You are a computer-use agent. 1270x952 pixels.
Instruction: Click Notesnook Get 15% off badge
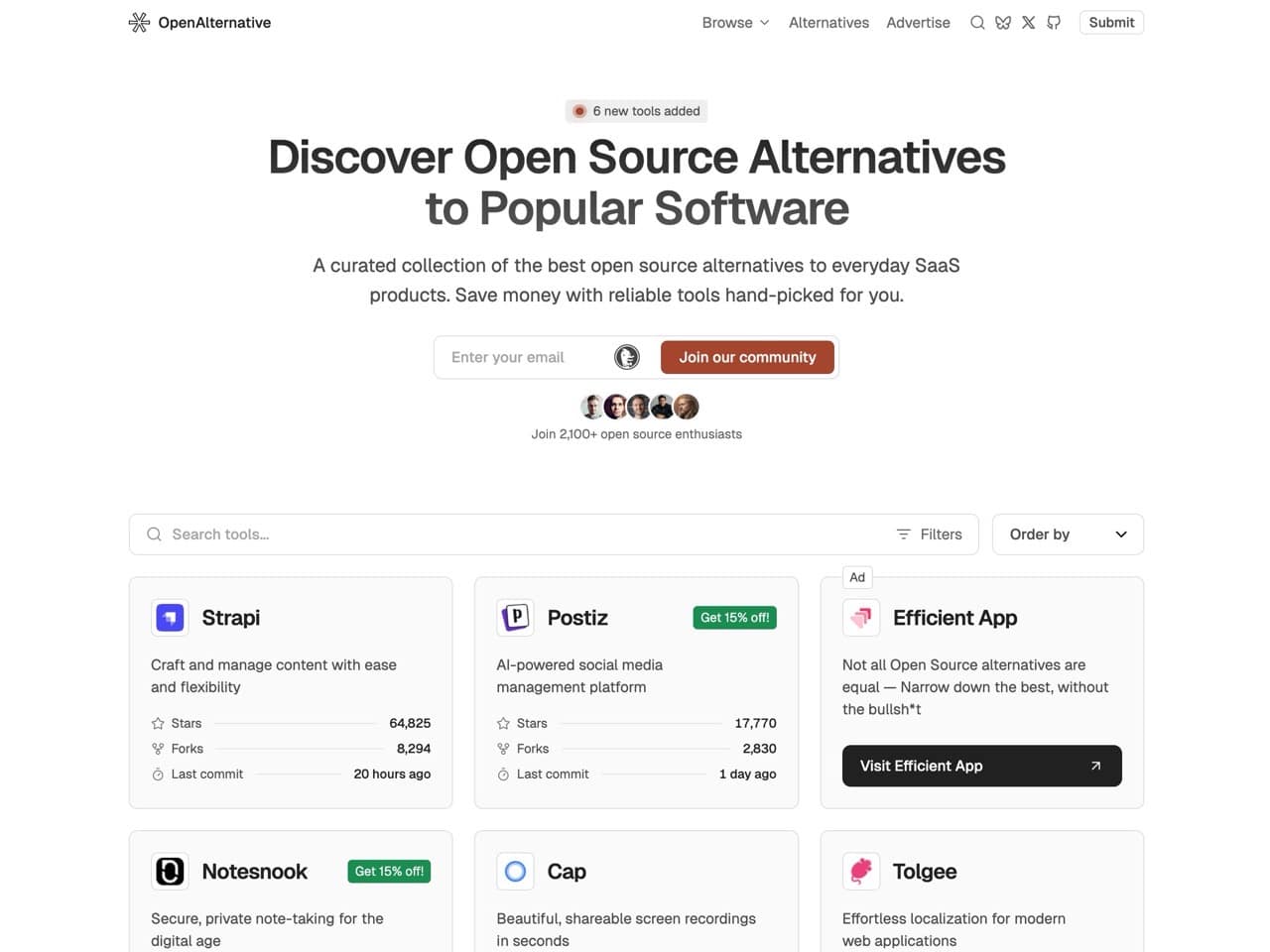click(389, 872)
